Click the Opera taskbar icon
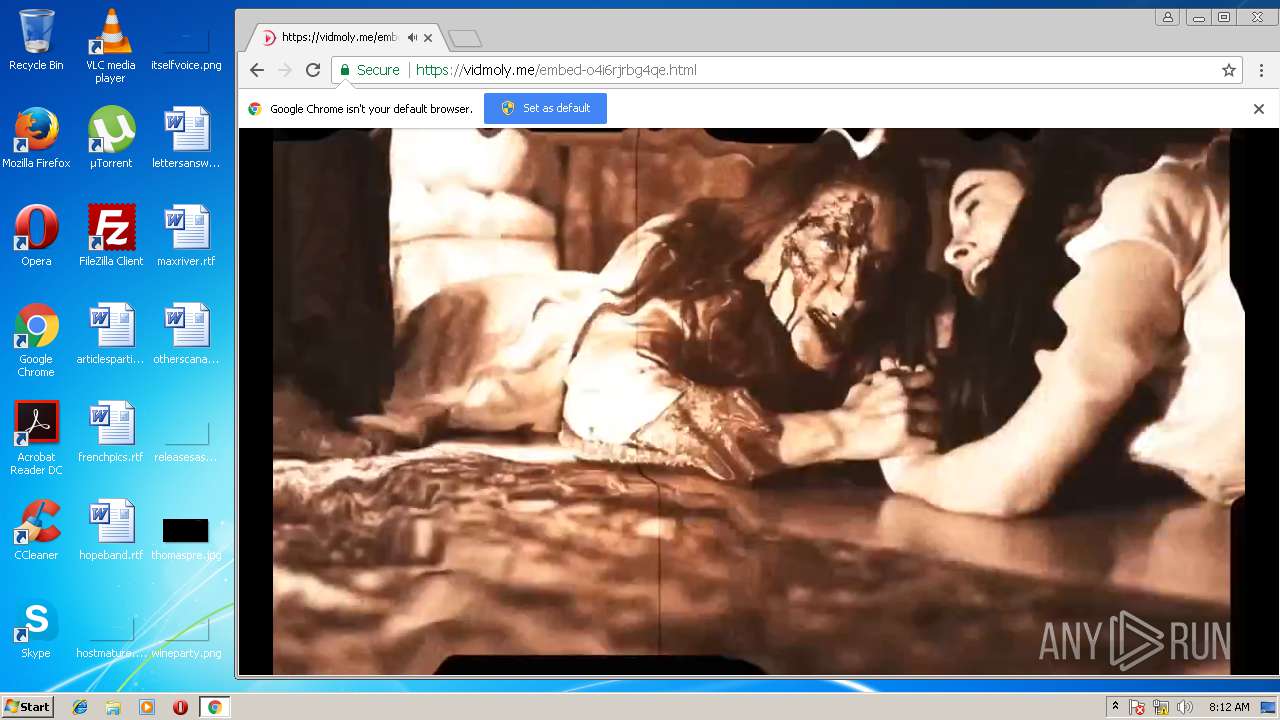 click(180, 707)
